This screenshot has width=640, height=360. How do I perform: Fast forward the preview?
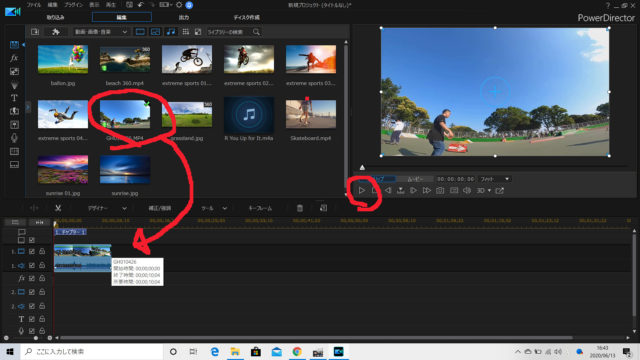click(x=427, y=190)
